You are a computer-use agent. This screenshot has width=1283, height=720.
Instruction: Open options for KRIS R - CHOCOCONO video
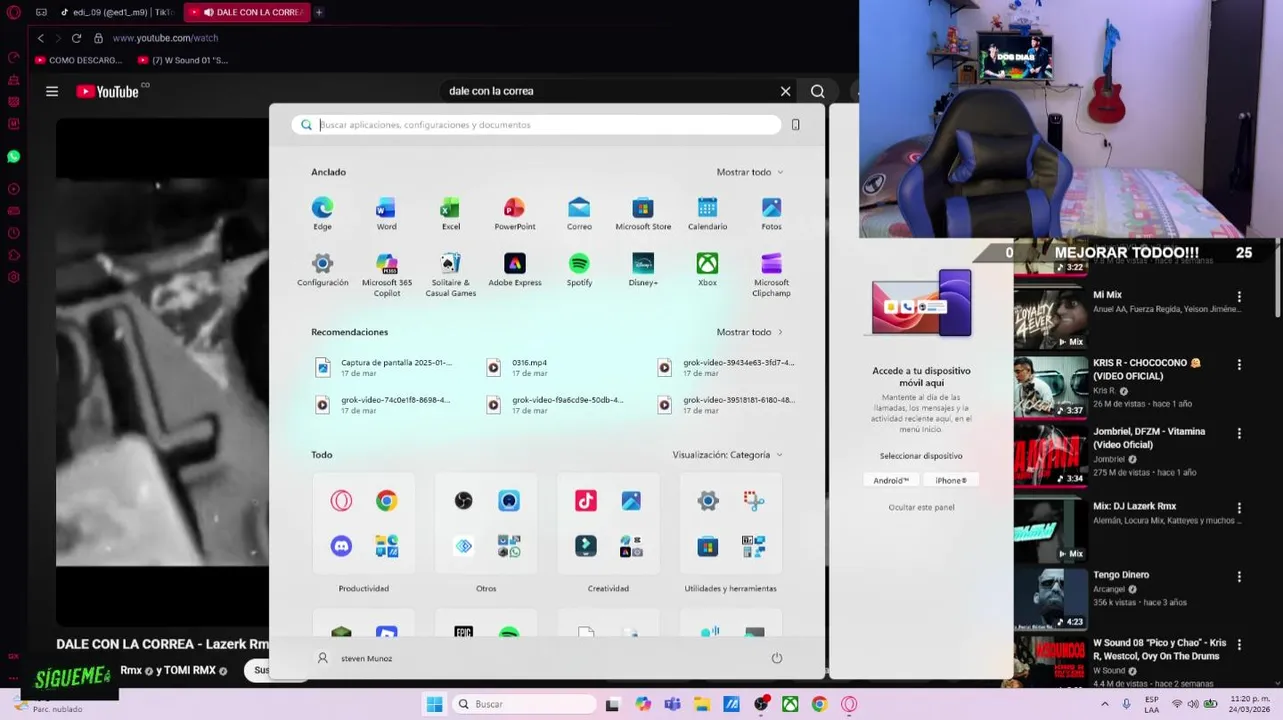(x=1239, y=365)
